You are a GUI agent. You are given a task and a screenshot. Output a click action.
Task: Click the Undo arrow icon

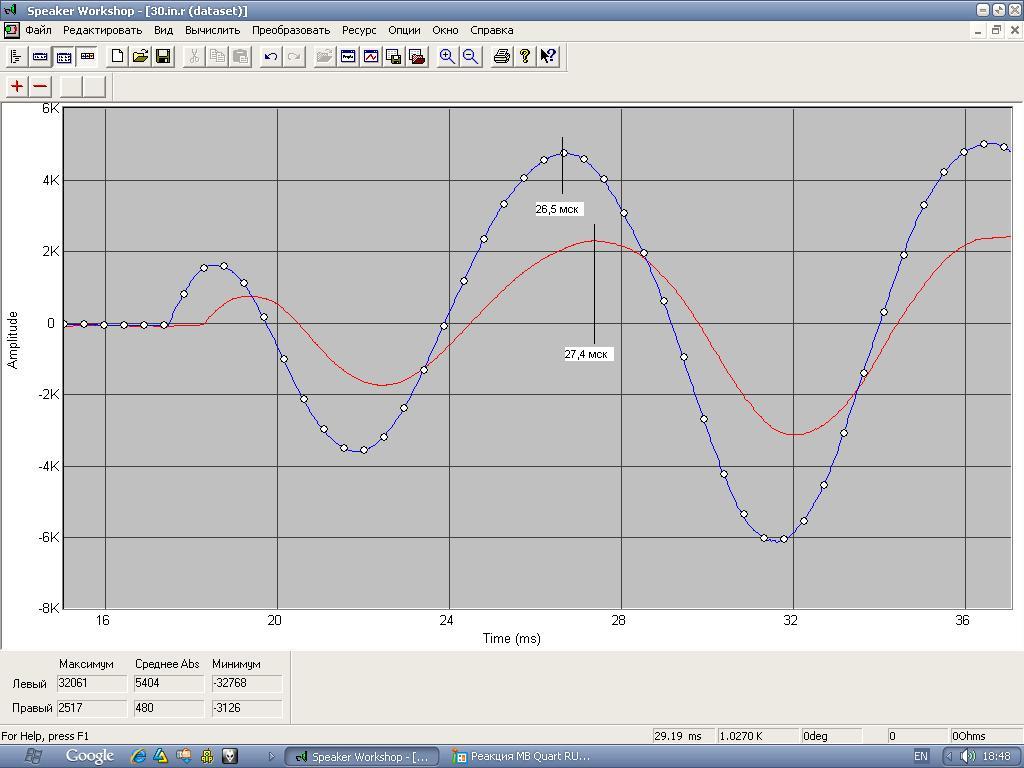(270, 57)
